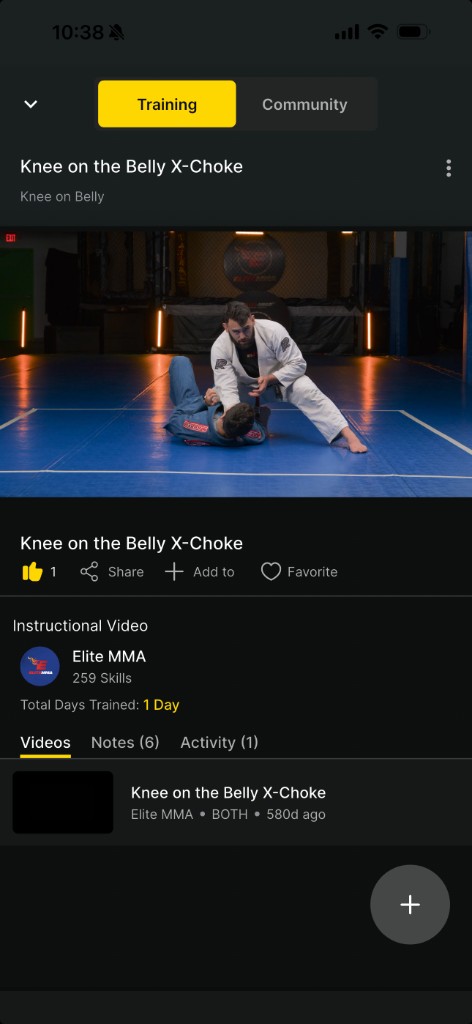
Task: Tap the yellow thumbs-up like icon
Action: [32, 572]
